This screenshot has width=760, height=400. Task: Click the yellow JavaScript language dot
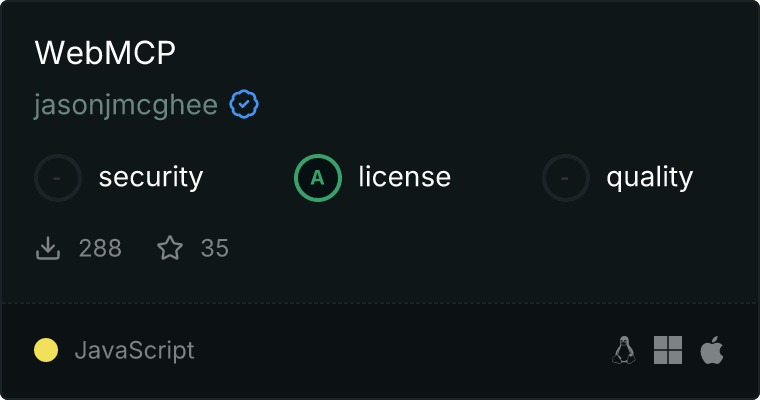point(46,350)
